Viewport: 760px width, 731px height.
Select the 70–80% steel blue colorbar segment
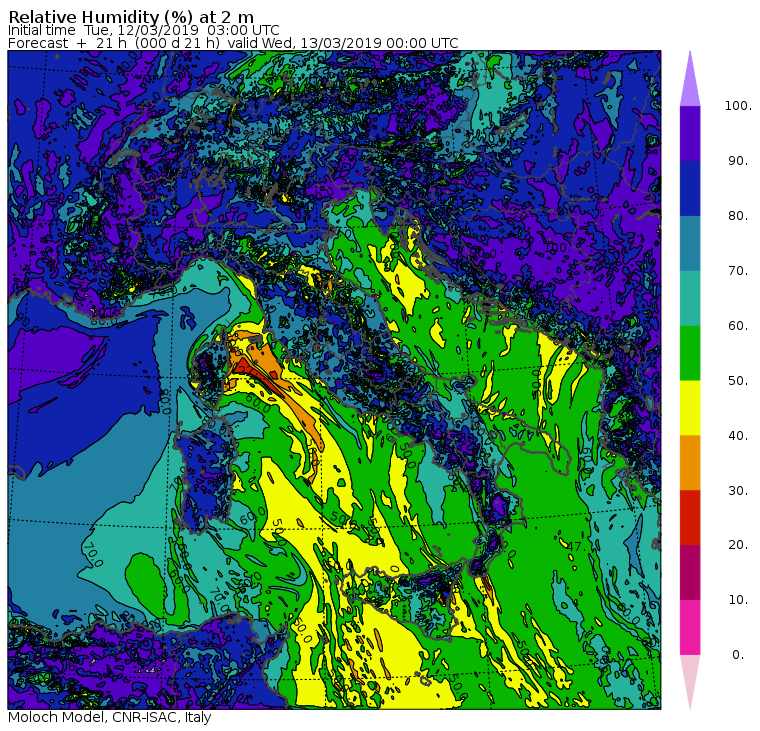(690, 243)
